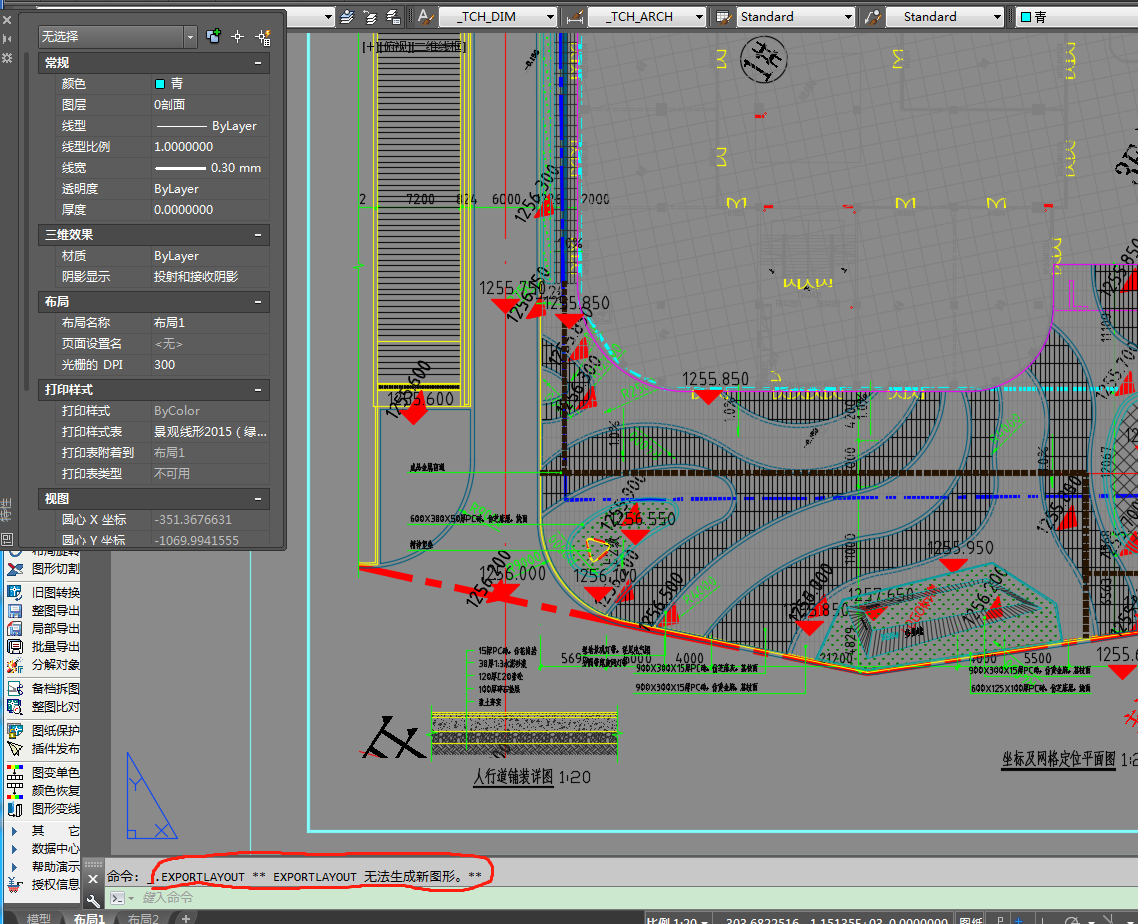Click the 批量导出 batch export tool
Screen dimensions: 1138x924
point(55,647)
